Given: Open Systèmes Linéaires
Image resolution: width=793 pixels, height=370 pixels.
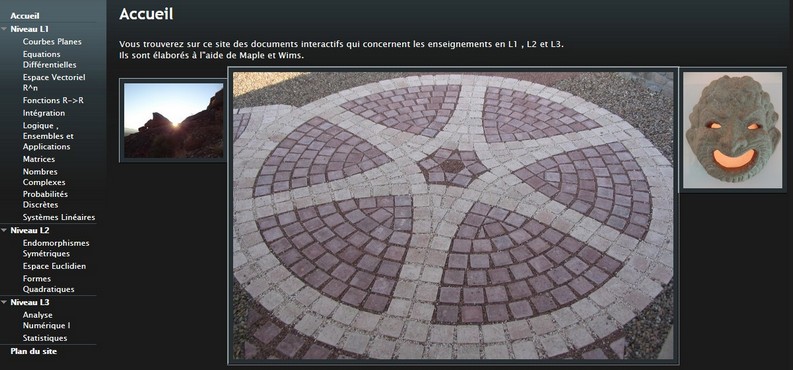Looking at the screenshot, I should (59, 218).
